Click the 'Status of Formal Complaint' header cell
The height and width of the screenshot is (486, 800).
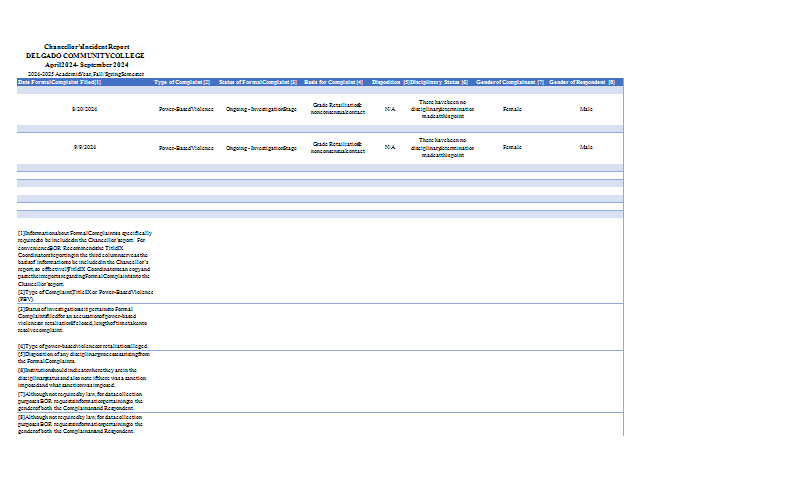point(258,82)
